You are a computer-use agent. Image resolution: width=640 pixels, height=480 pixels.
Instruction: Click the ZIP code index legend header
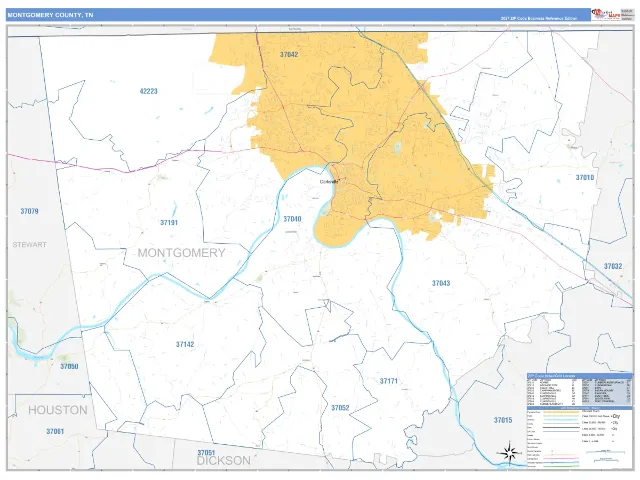point(580,376)
